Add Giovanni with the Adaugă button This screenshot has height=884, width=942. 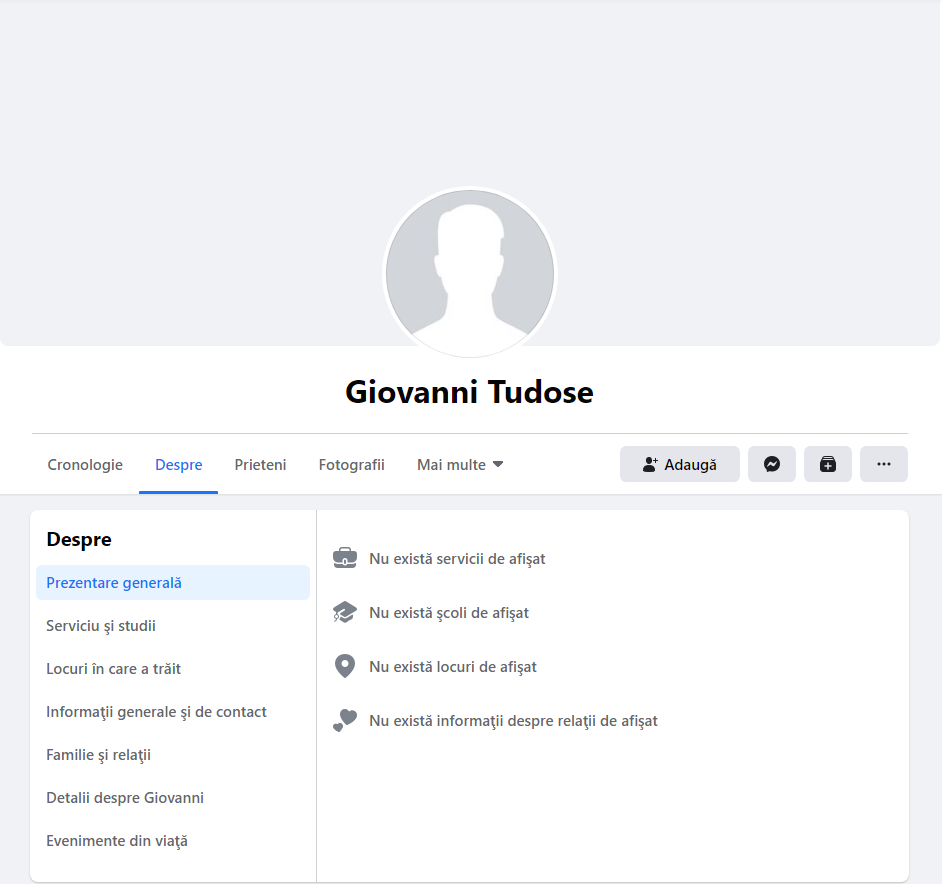point(679,464)
